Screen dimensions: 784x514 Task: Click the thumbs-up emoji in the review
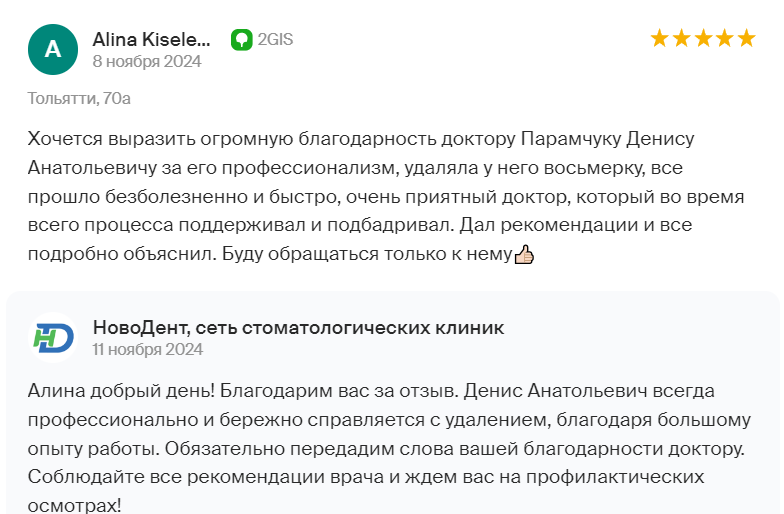pyautogui.click(x=524, y=254)
